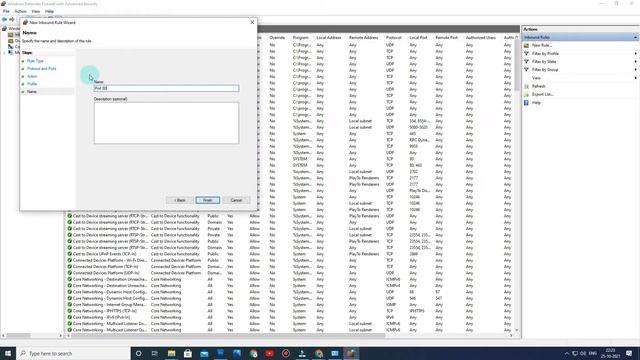This screenshot has width=640, height=360.
Task: Go to Rule Type wizard step
Action: click(35, 61)
